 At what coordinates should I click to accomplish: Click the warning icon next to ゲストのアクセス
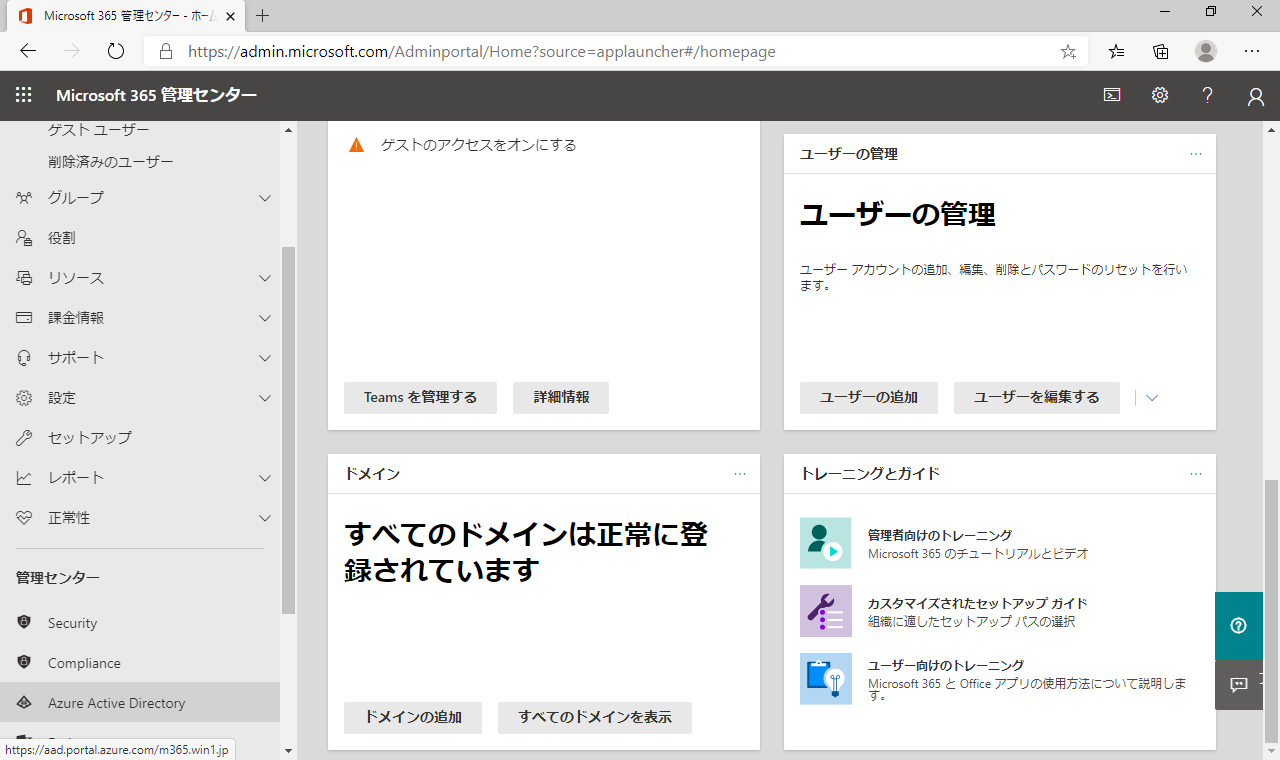click(x=356, y=145)
